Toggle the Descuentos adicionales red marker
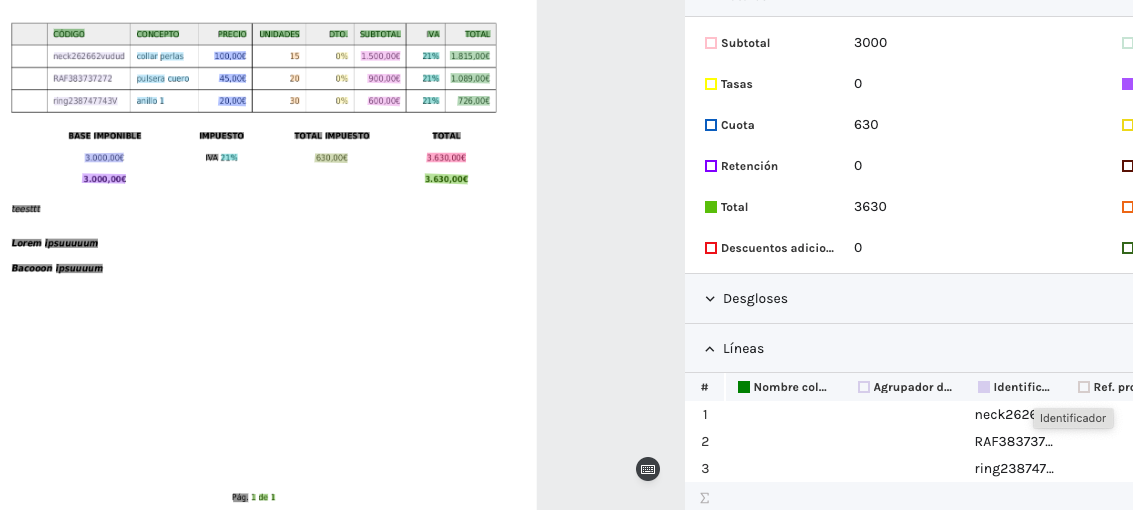 (x=711, y=248)
